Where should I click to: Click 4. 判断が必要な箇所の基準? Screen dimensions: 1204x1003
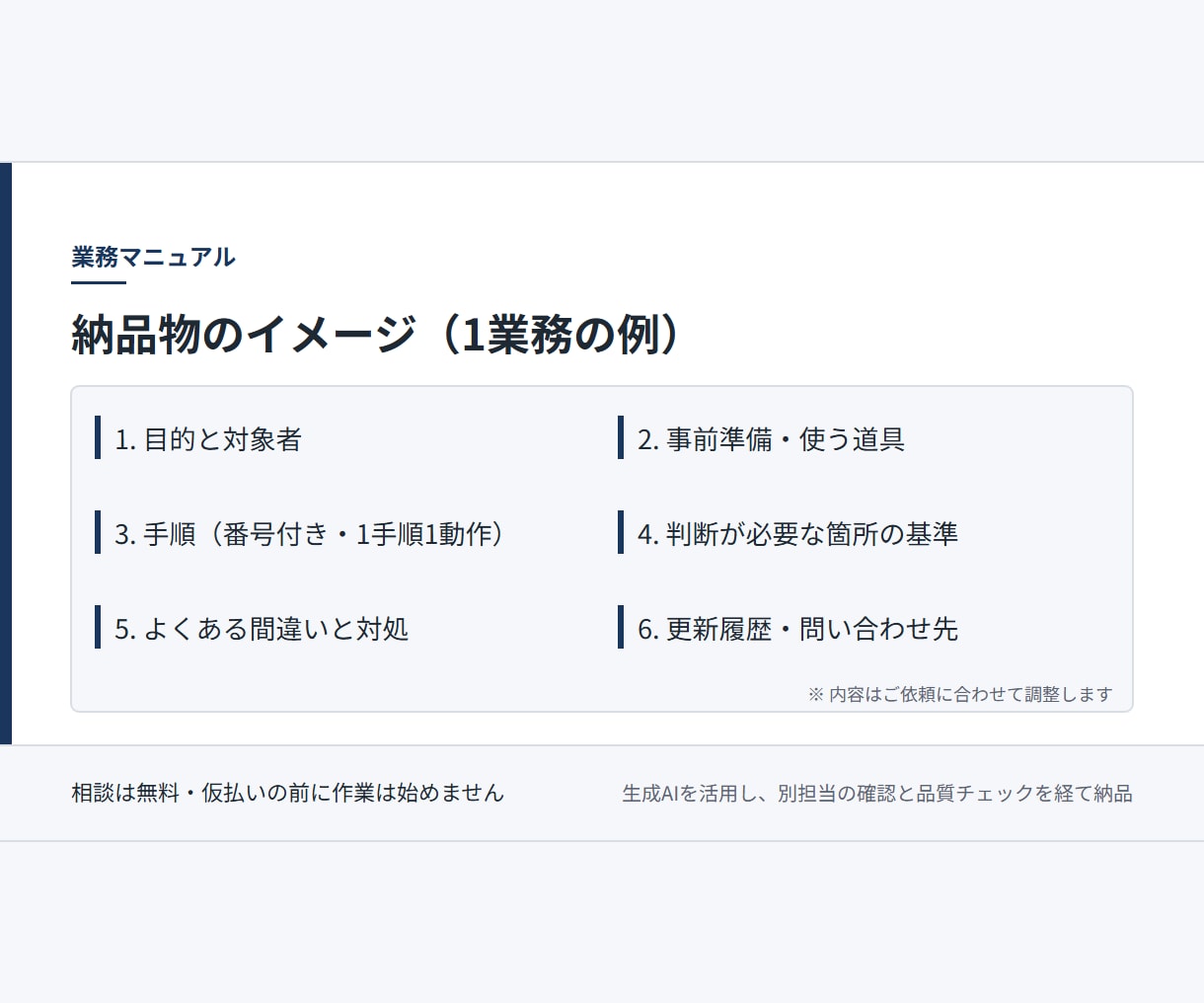(x=797, y=533)
